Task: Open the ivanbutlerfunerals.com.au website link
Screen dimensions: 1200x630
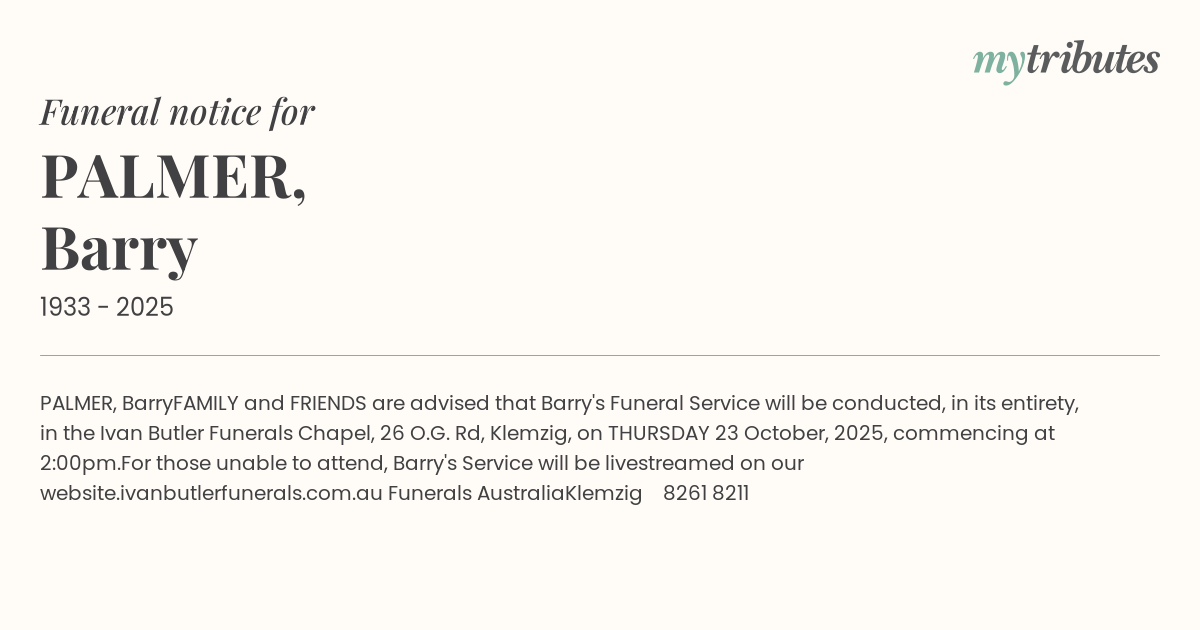Action: click(x=211, y=493)
